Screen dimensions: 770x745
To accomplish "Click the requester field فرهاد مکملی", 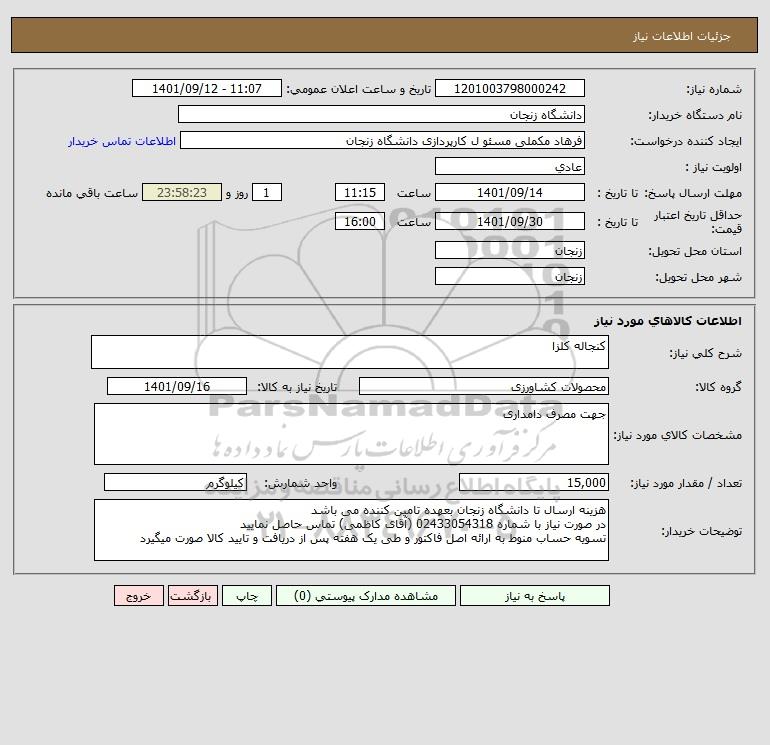I will 383,140.
